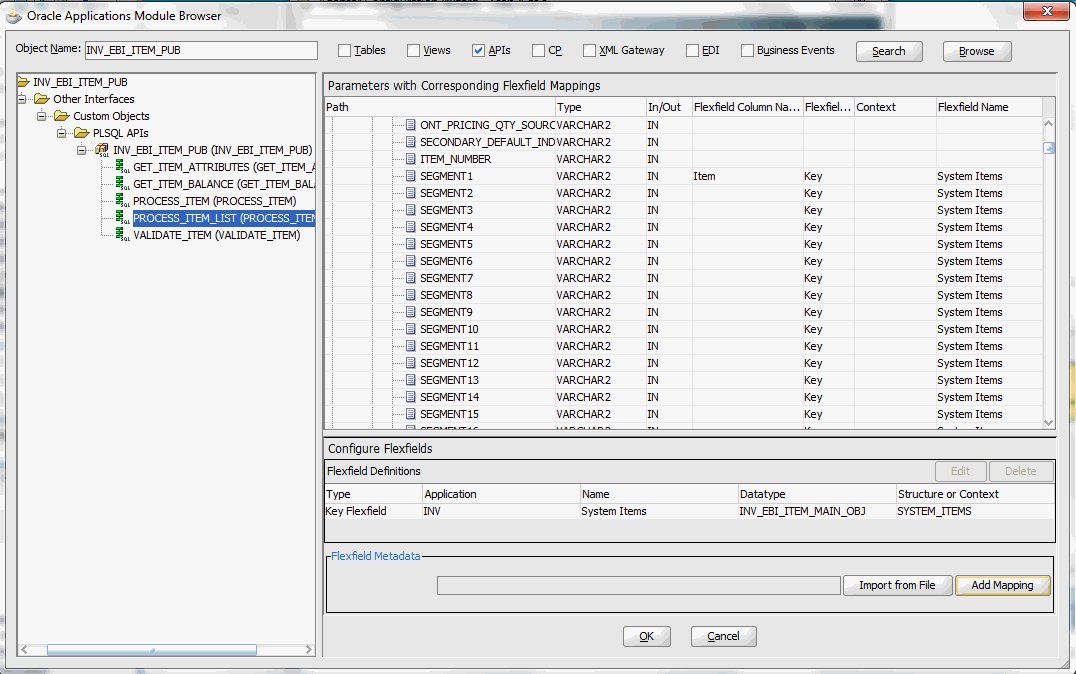Click the tree panel horizontal scrollbar thumb

[x=152, y=649]
